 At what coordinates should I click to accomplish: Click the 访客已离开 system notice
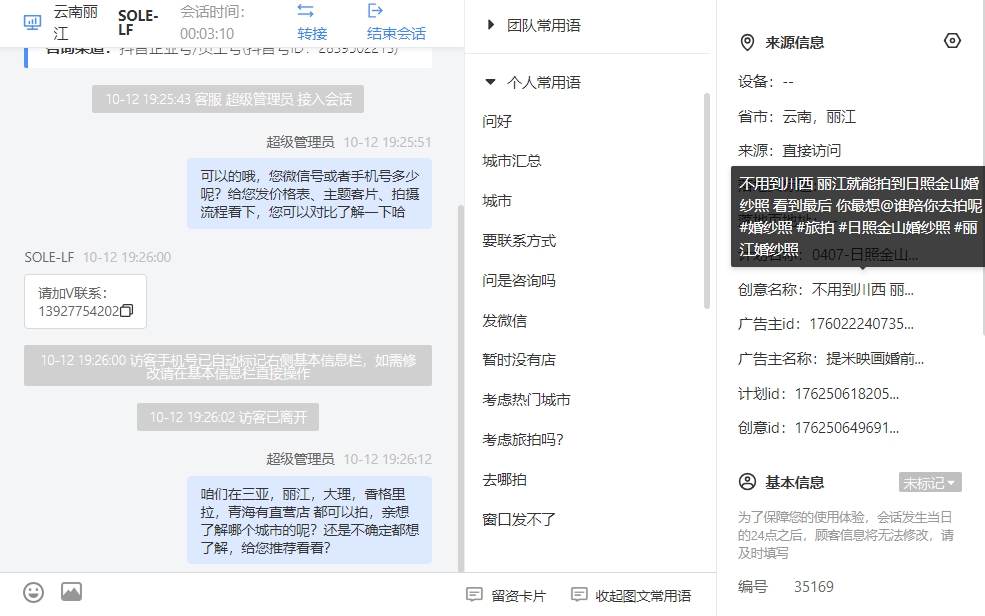(228, 417)
